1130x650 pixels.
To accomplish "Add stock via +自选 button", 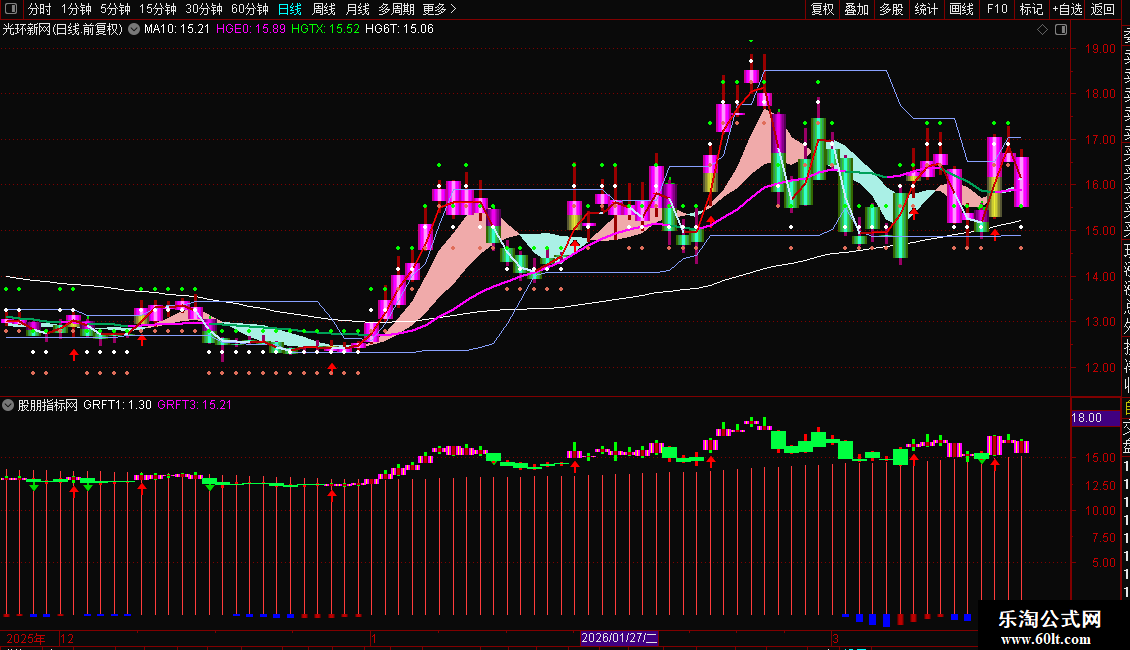I will [1067, 9].
